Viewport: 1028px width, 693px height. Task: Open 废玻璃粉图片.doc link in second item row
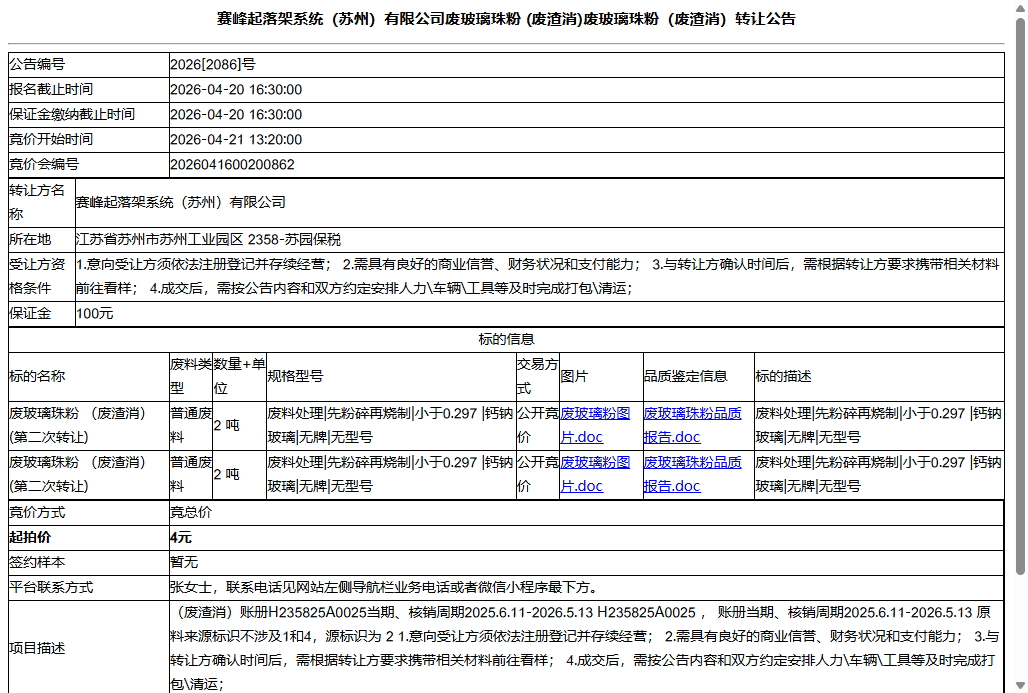[x=595, y=474]
